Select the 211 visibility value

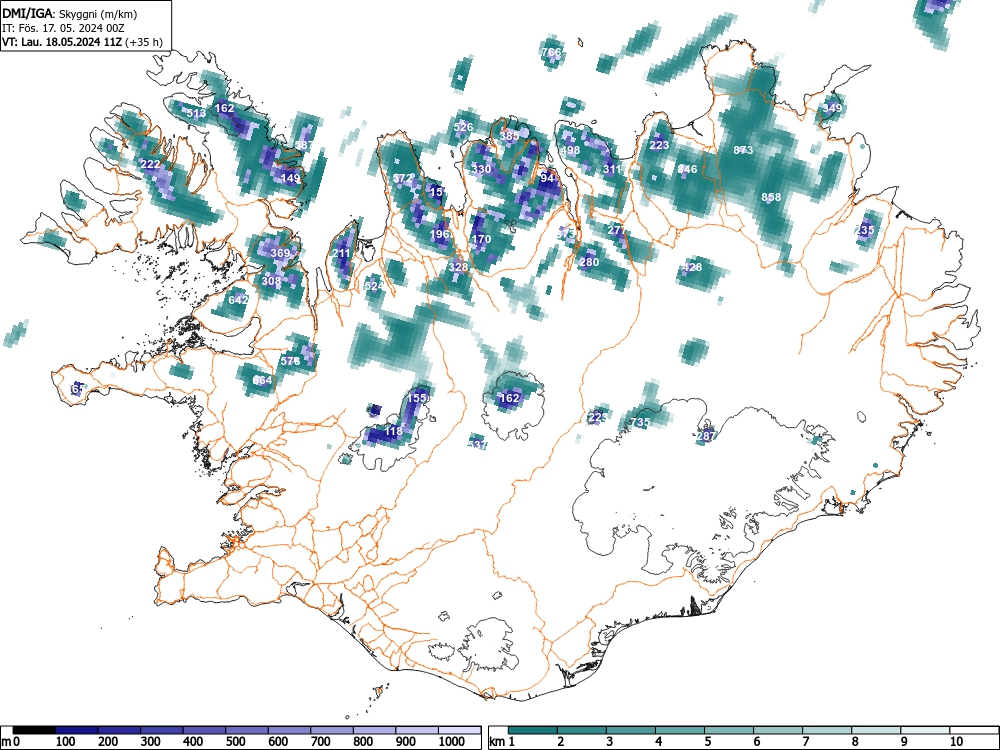(341, 253)
